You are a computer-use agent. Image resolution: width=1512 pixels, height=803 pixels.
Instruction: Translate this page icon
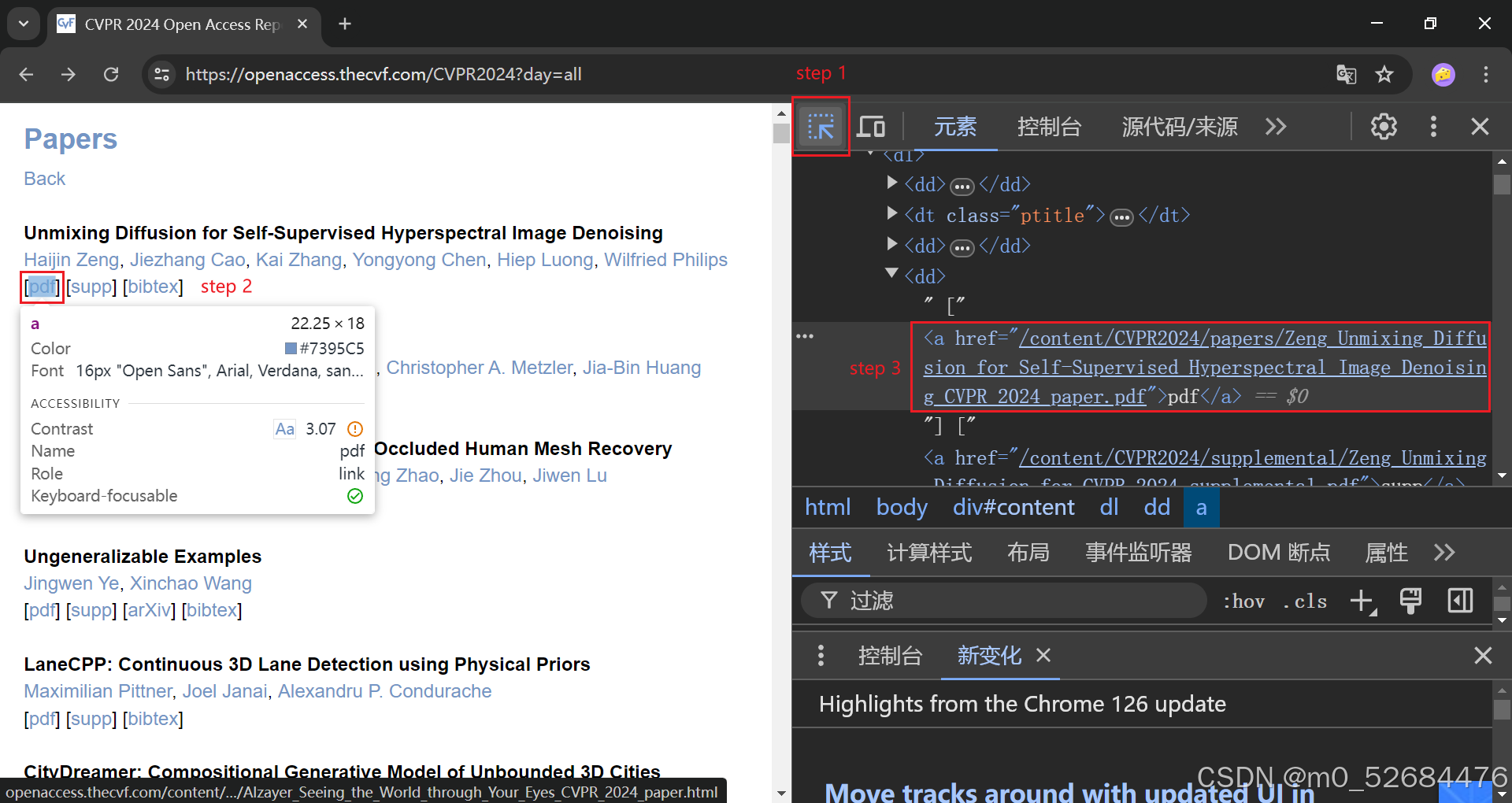click(1347, 74)
